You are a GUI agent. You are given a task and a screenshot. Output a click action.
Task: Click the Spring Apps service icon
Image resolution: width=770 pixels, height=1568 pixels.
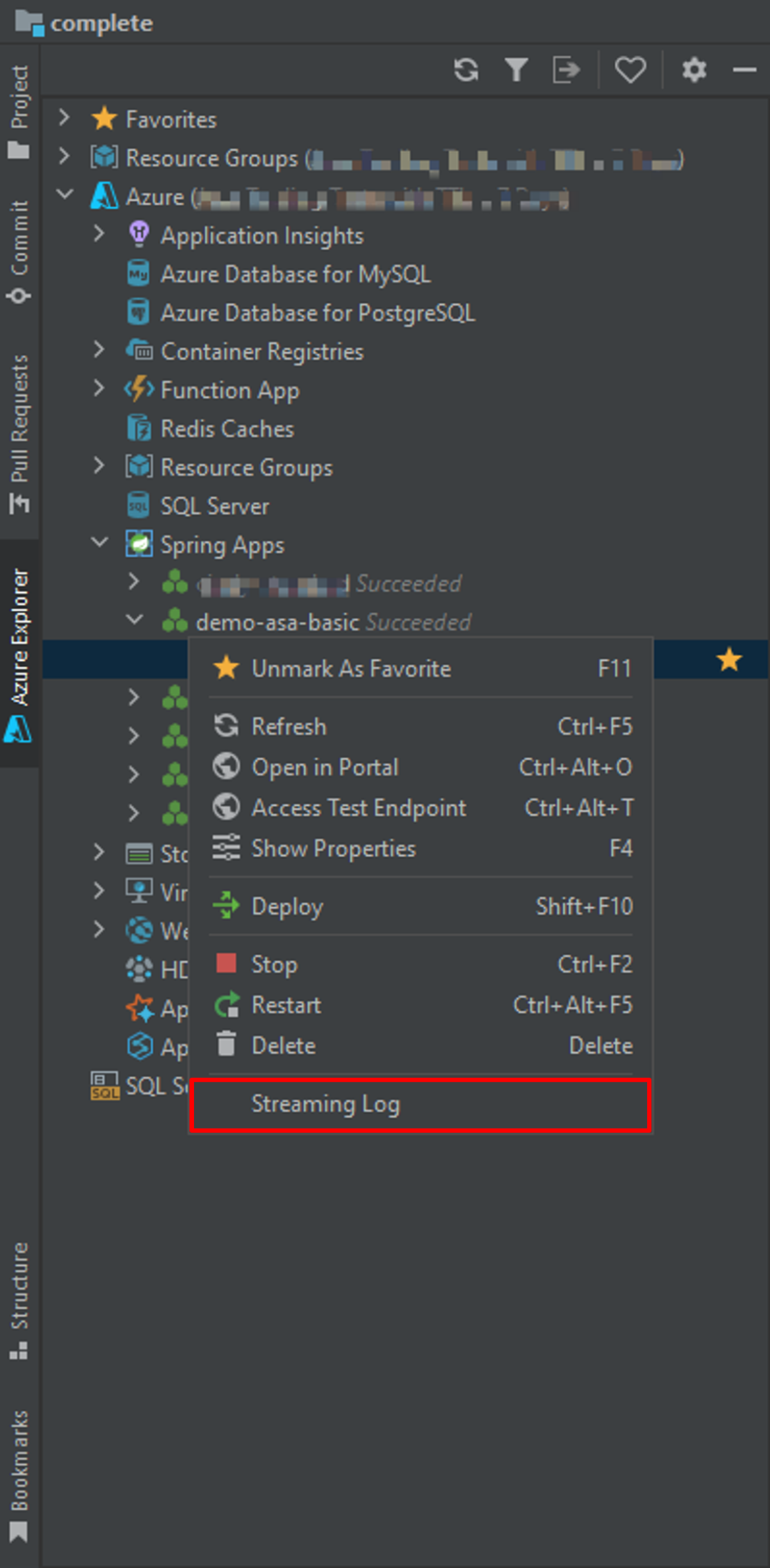pyautogui.click(x=139, y=543)
